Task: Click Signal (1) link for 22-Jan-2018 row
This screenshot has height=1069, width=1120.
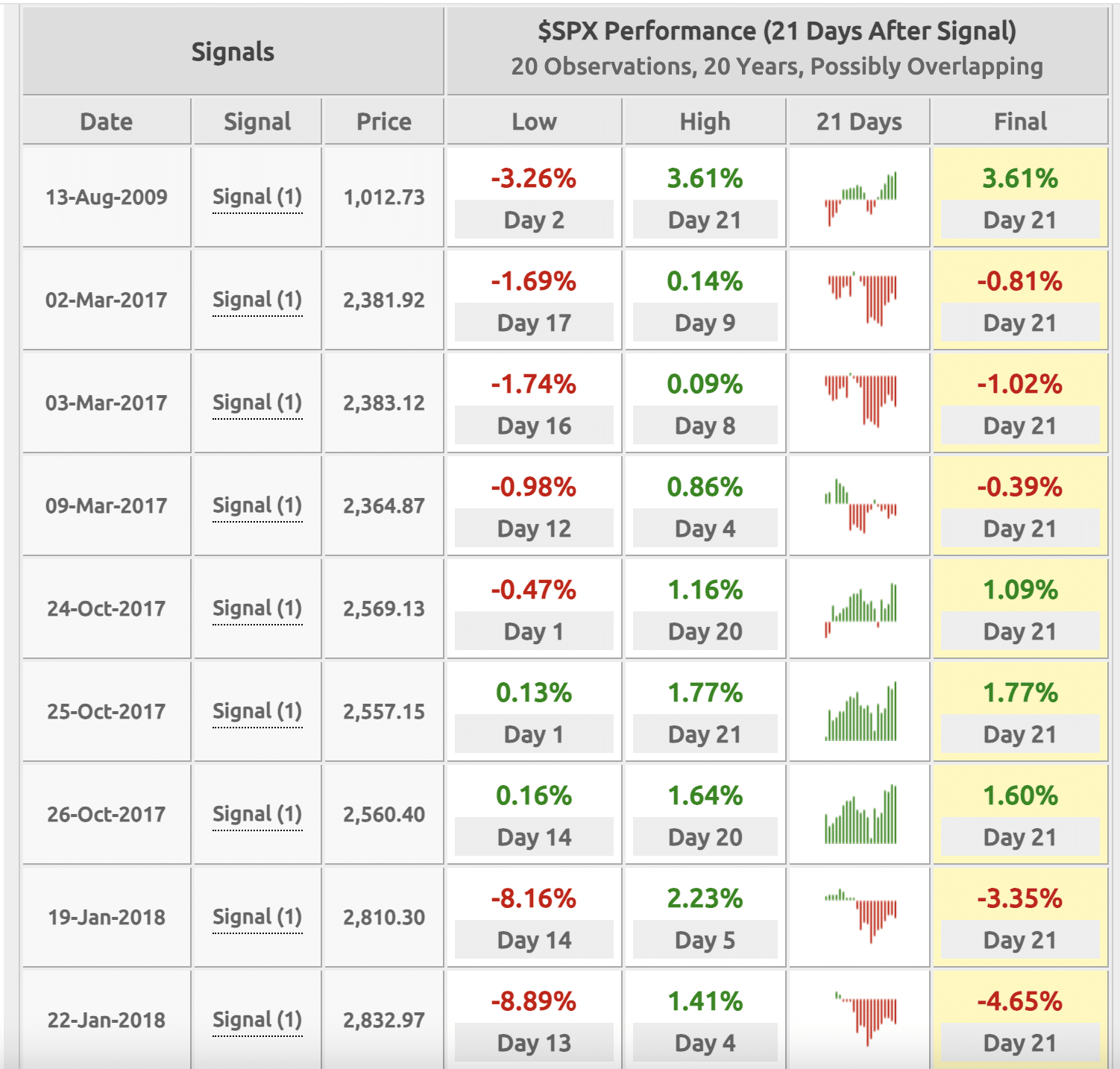Action: 257,1021
